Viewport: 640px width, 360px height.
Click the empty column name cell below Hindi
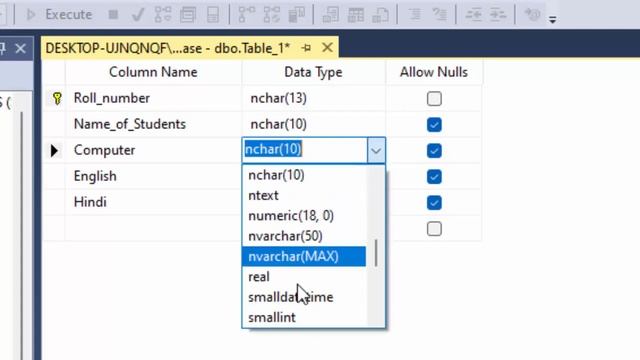pyautogui.click(x=153, y=228)
